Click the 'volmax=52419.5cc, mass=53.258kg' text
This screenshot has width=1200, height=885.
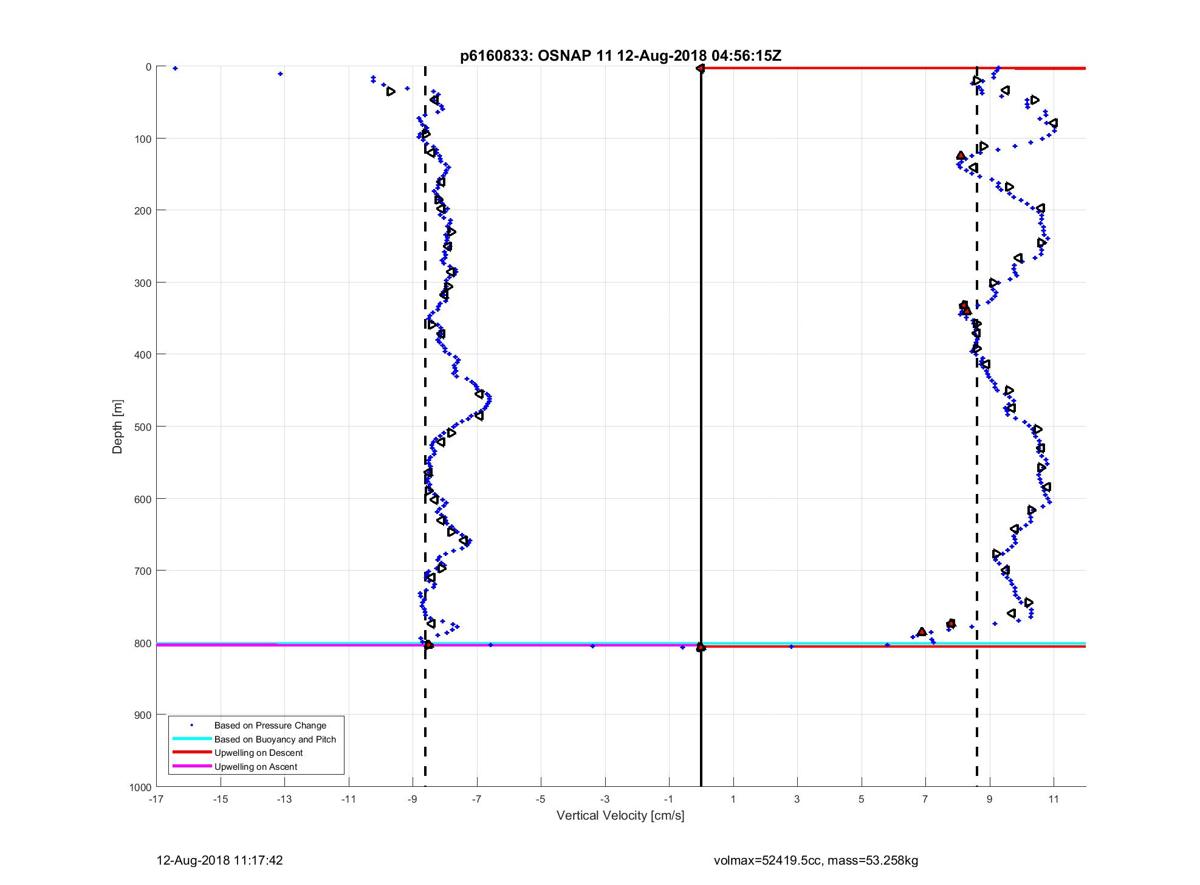816,860
